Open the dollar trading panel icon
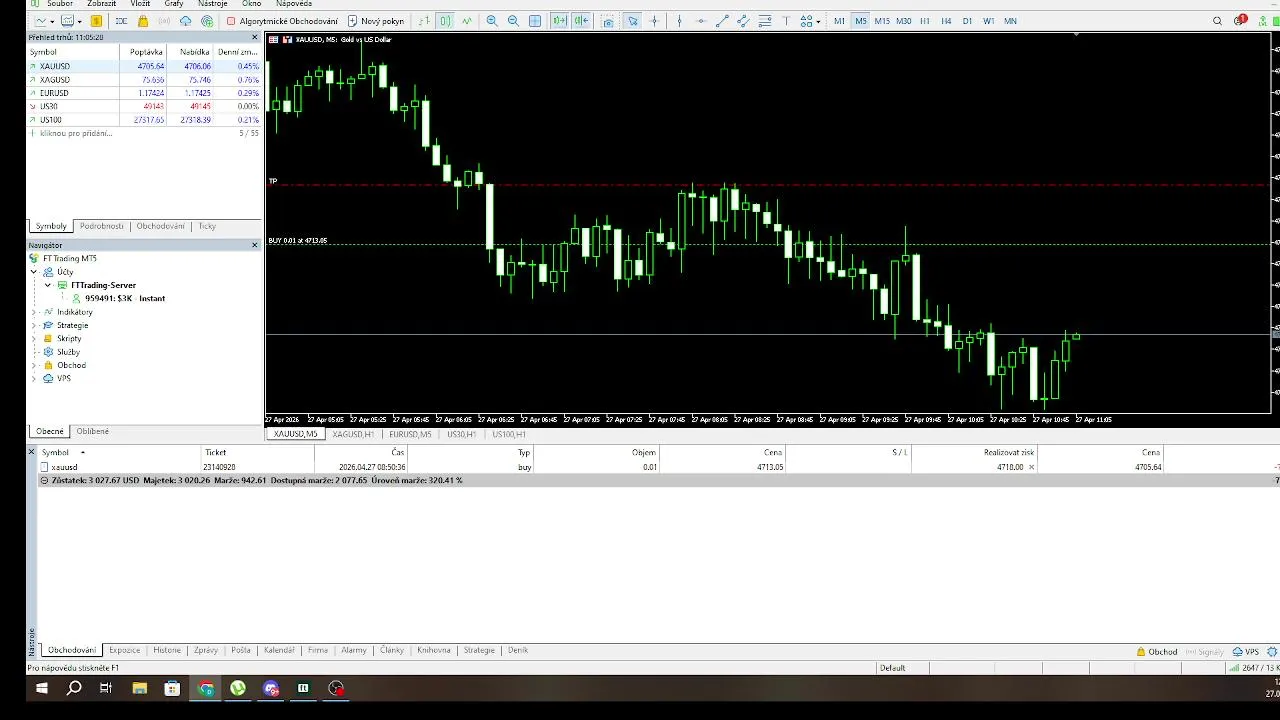This screenshot has width=1280, height=720. click(96, 21)
